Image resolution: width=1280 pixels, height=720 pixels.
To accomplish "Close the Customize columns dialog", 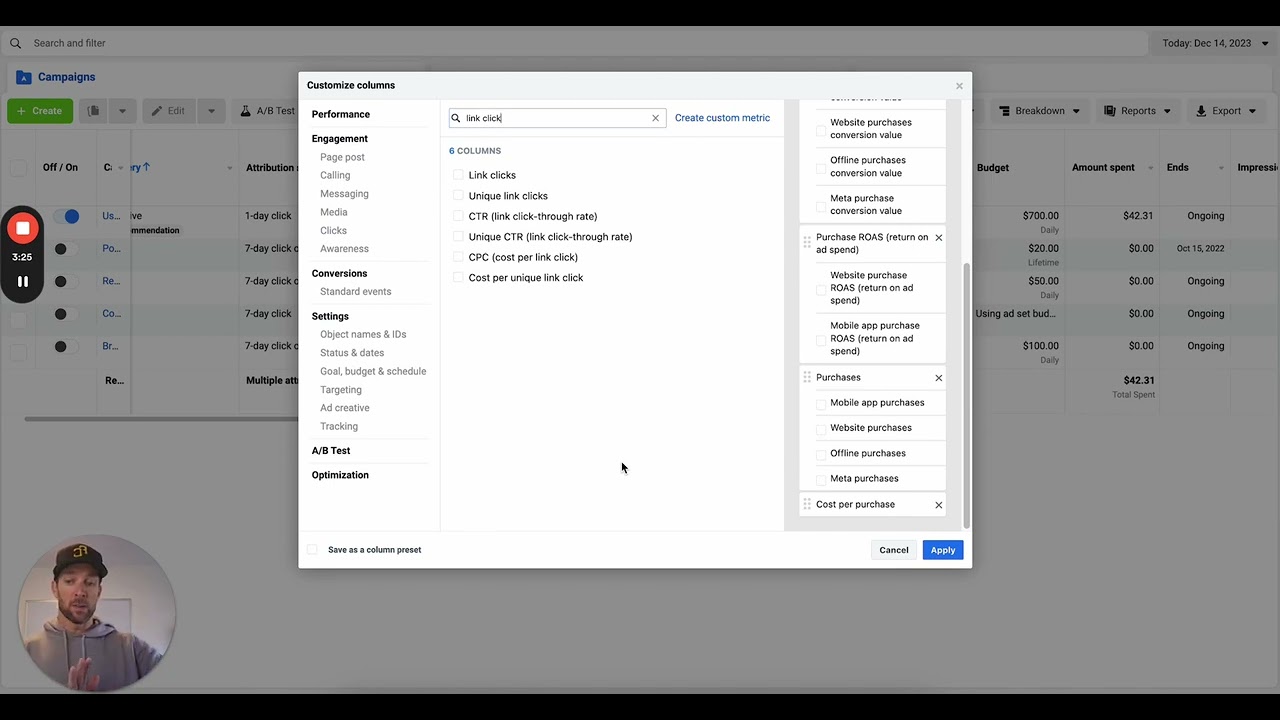I will [x=959, y=86].
